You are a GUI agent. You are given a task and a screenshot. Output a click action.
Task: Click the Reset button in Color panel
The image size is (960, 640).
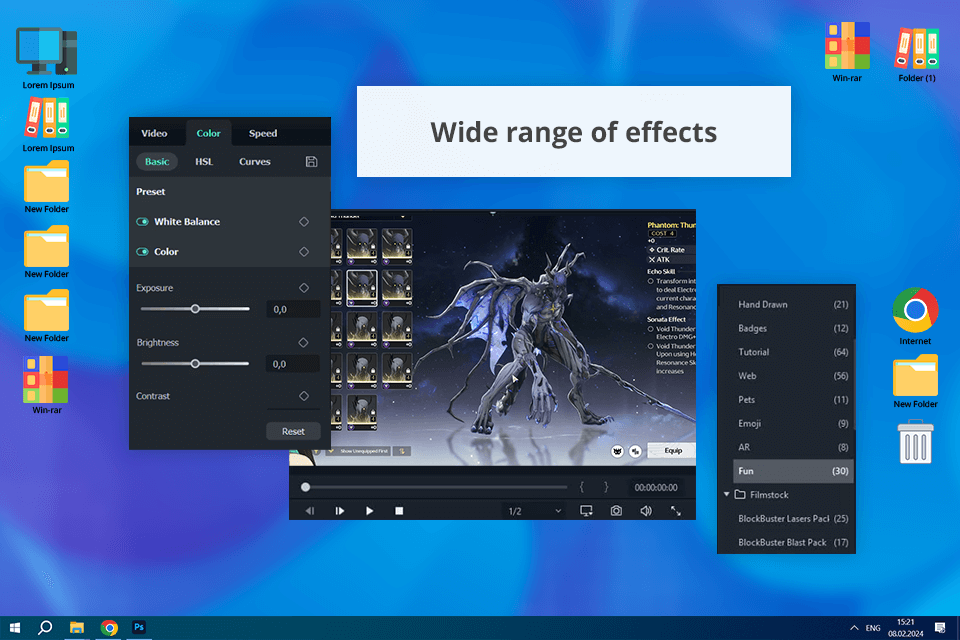click(x=293, y=432)
